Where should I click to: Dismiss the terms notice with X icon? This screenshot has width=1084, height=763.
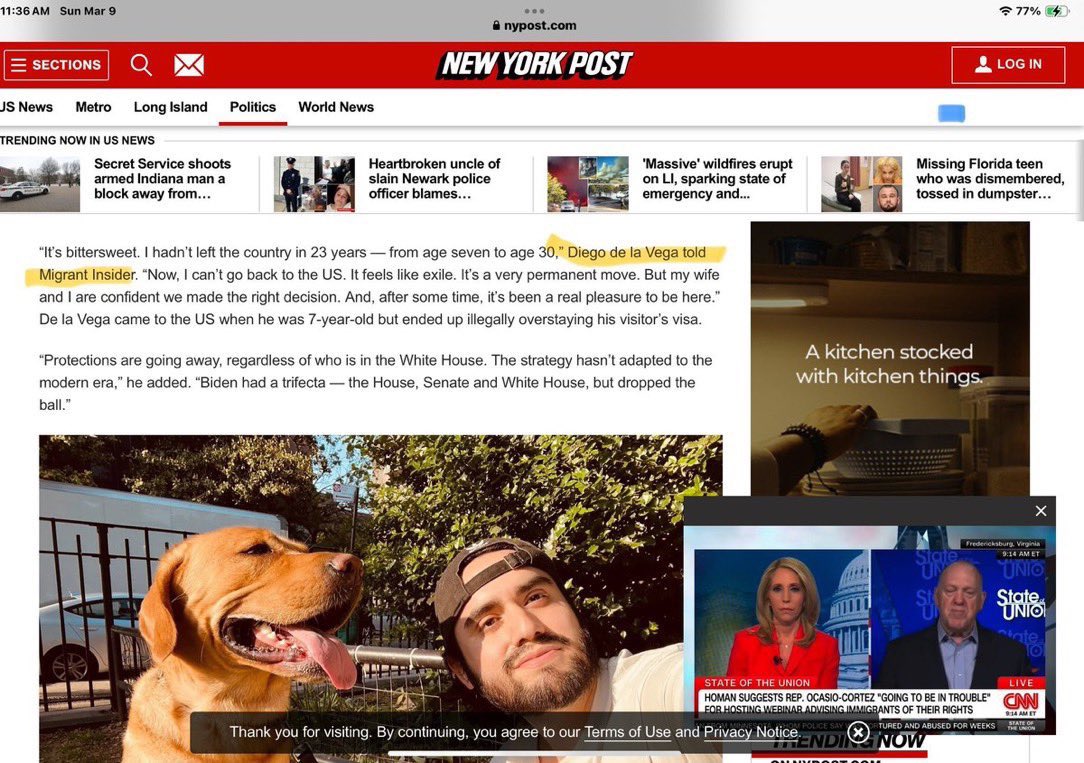858,732
